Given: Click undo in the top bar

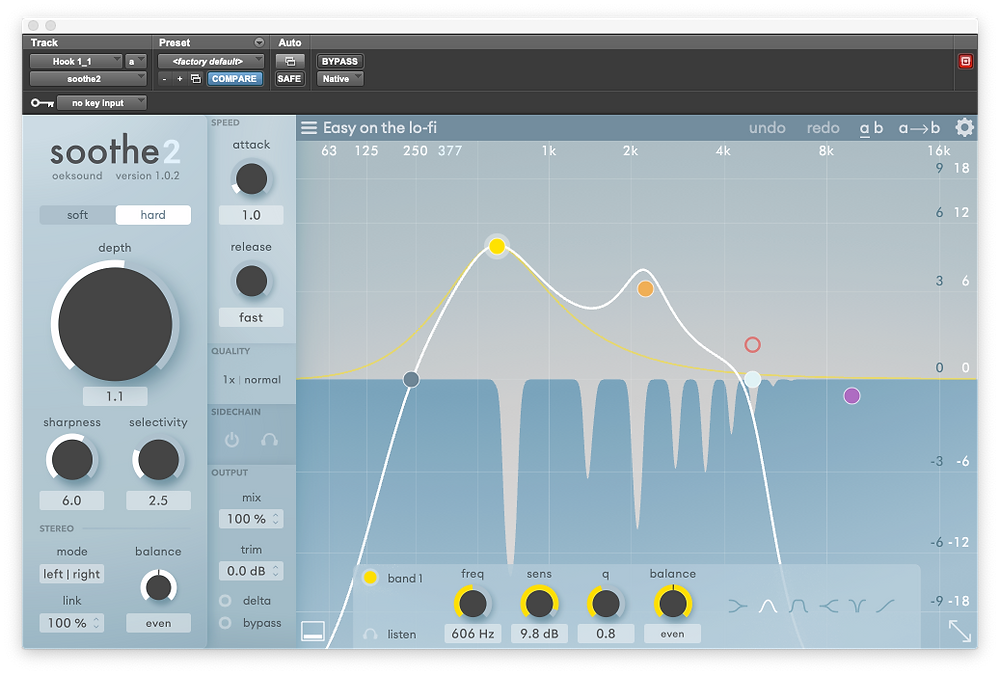Looking at the screenshot, I should pos(767,128).
